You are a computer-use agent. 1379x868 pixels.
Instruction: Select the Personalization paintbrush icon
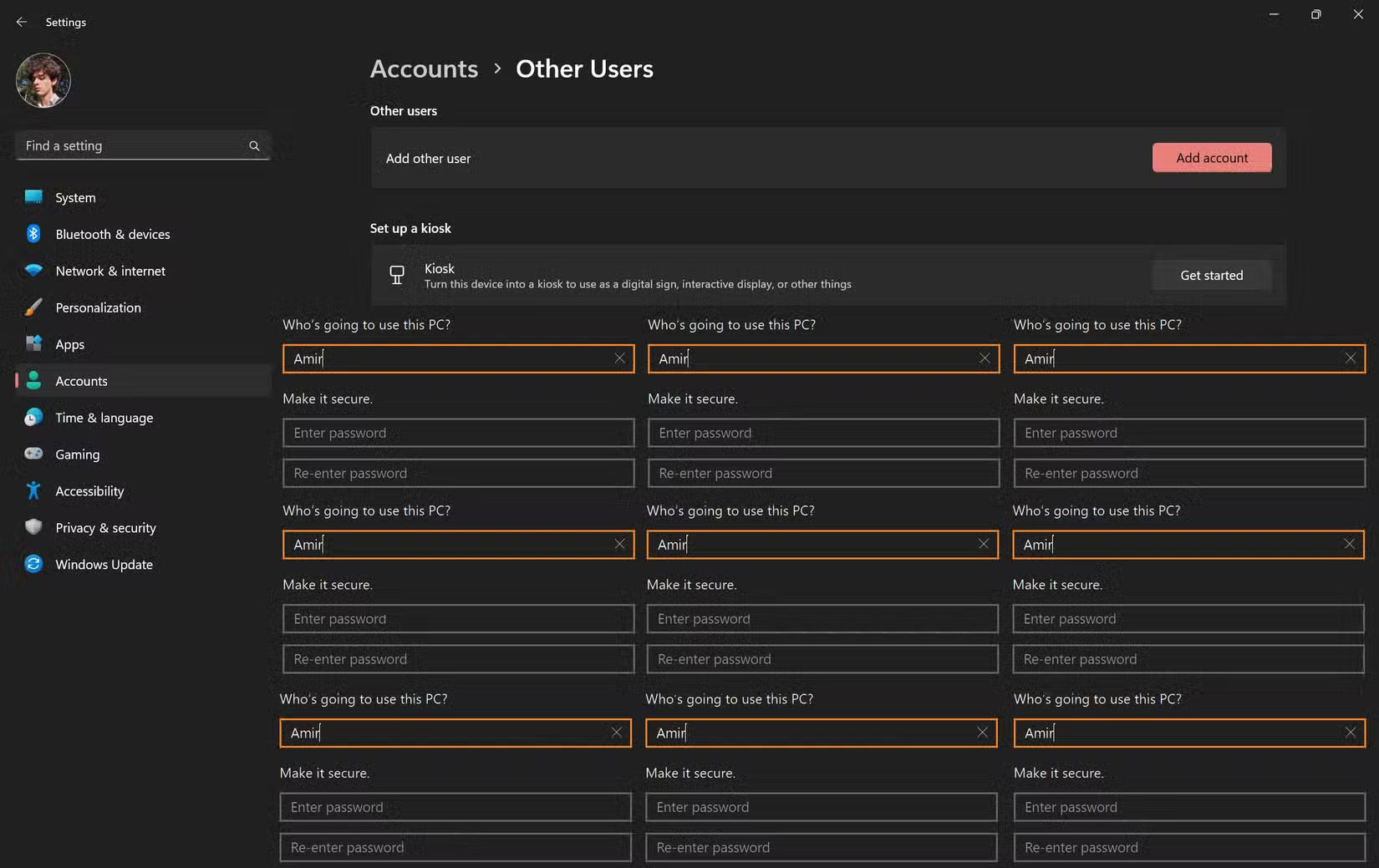[33, 307]
